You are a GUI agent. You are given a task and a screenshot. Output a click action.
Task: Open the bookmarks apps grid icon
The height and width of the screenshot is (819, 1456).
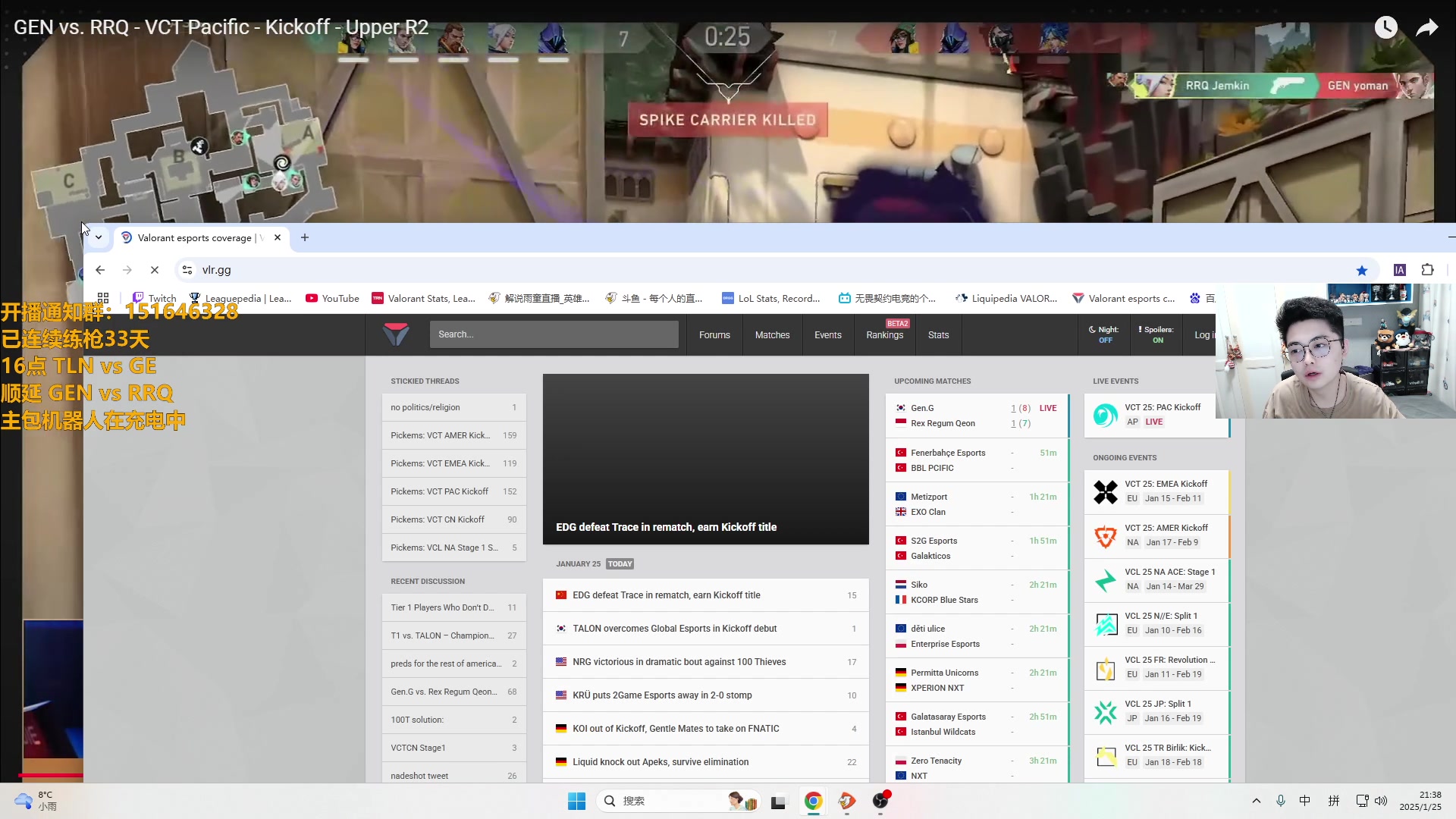click(x=103, y=298)
